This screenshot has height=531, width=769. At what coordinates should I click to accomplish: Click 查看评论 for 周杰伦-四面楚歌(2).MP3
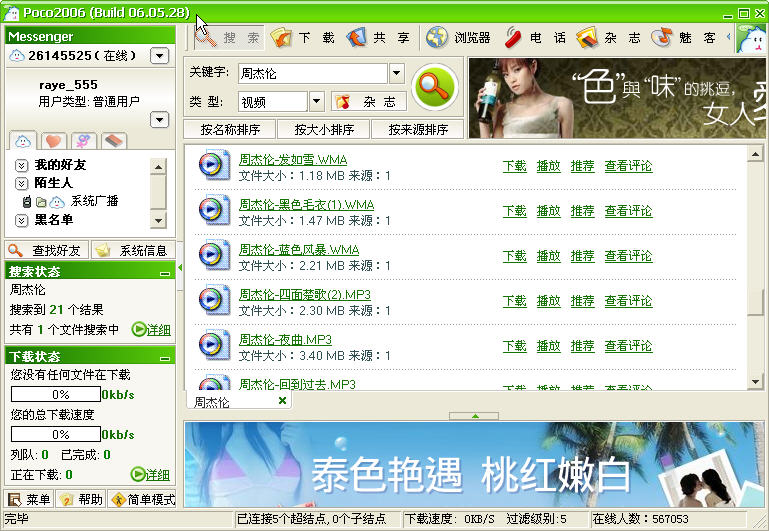point(628,301)
